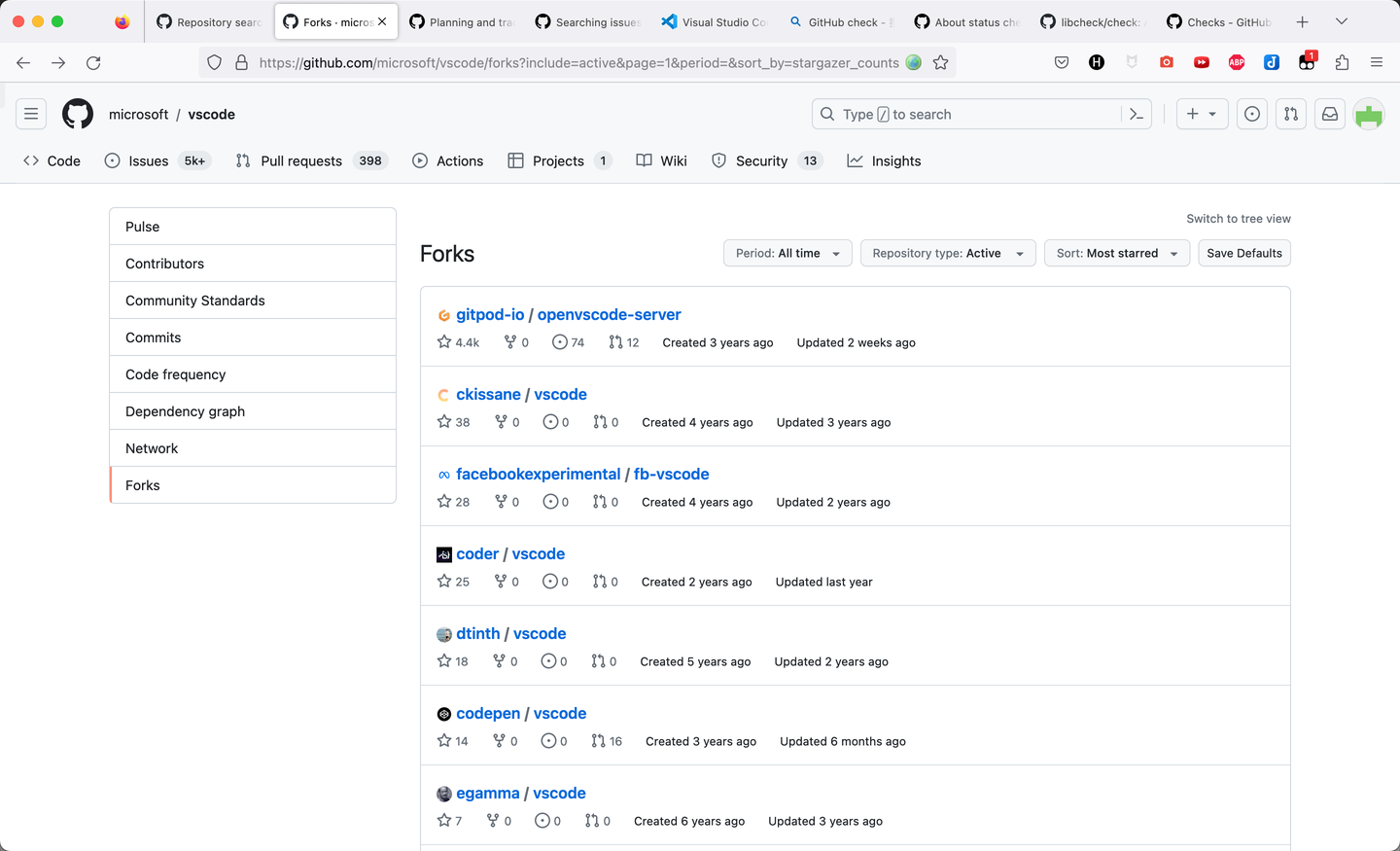Bookmark this page with the star icon
Viewport: 1400px width, 851px height.
click(x=940, y=62)
